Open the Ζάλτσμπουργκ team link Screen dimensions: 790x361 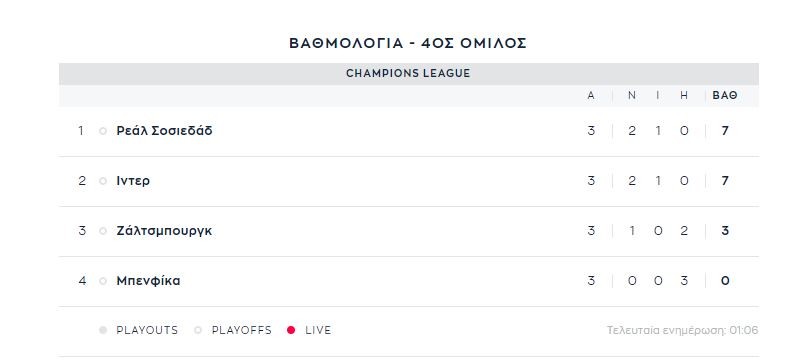tap(164, 231)
